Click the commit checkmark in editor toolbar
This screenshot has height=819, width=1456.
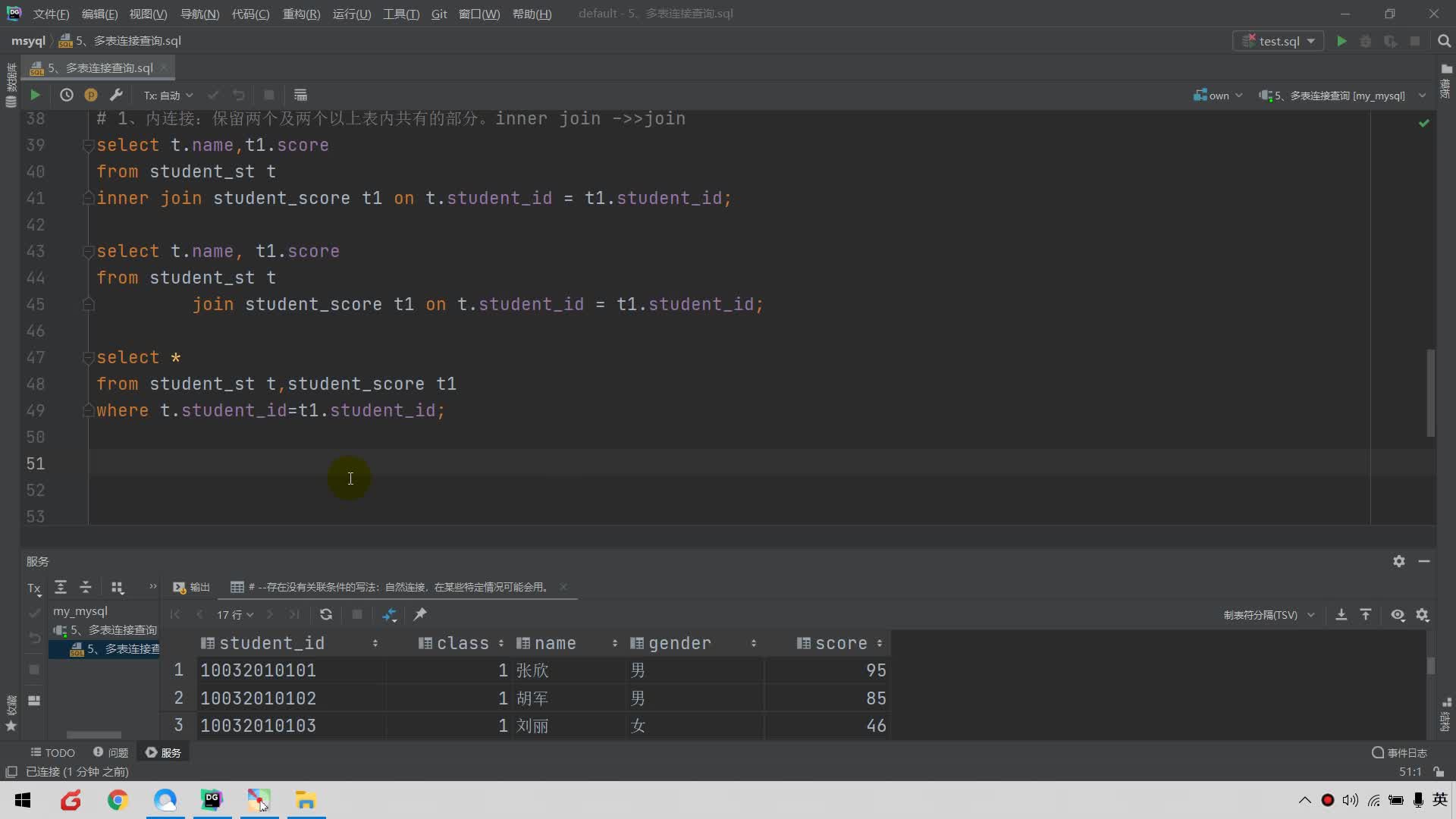(213, 95)
